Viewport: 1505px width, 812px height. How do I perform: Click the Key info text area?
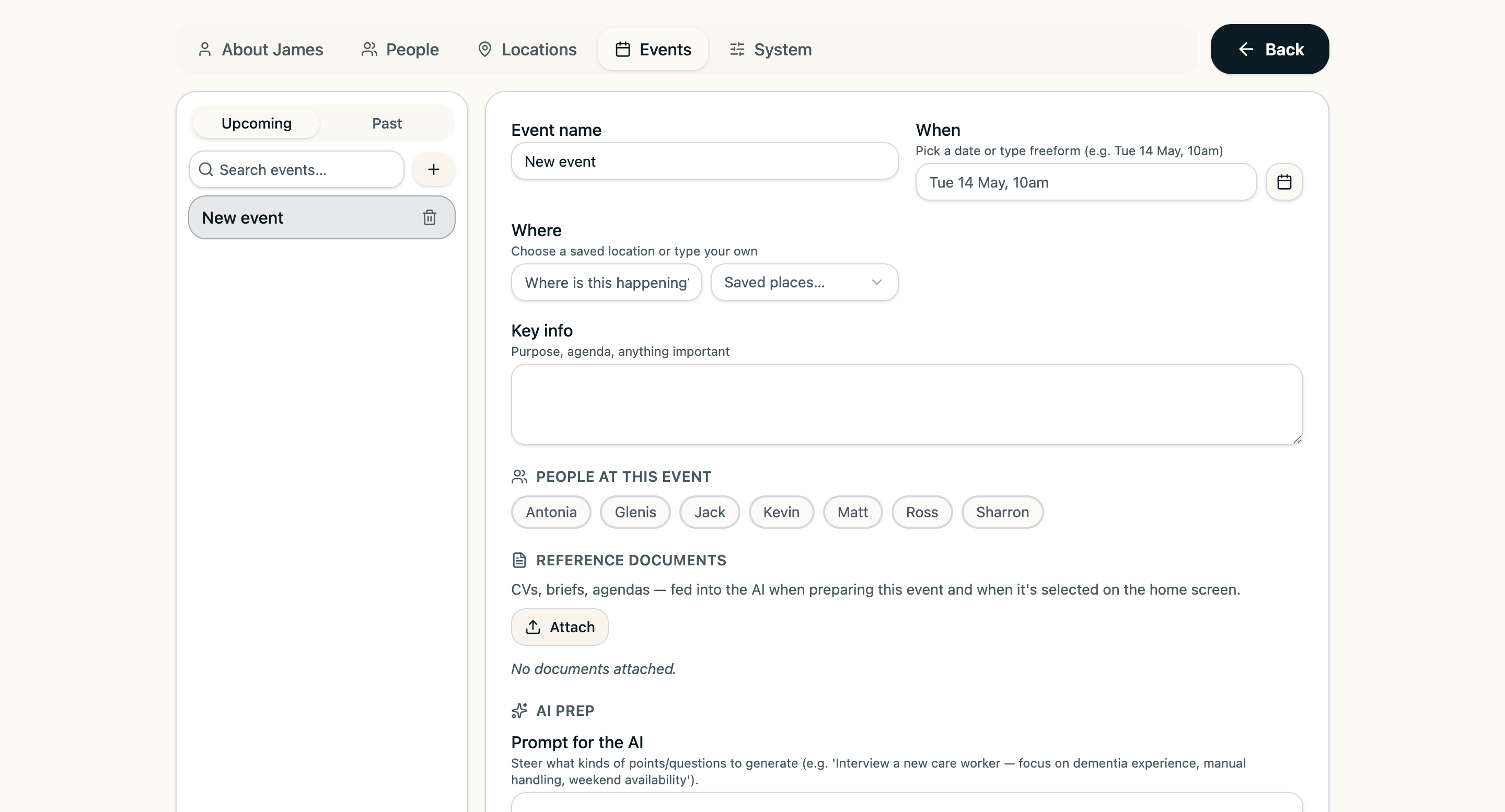[x=906, y=404]
